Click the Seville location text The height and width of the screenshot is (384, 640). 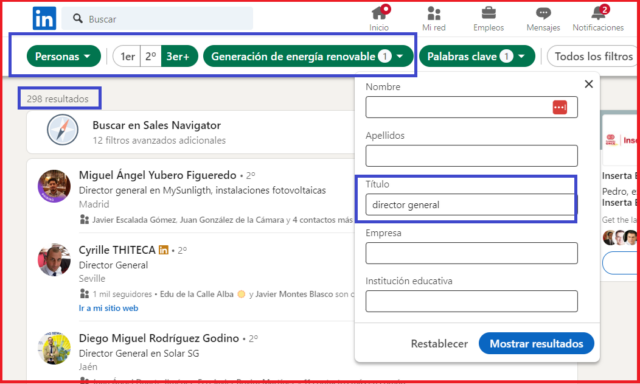(x=92, y=279)
